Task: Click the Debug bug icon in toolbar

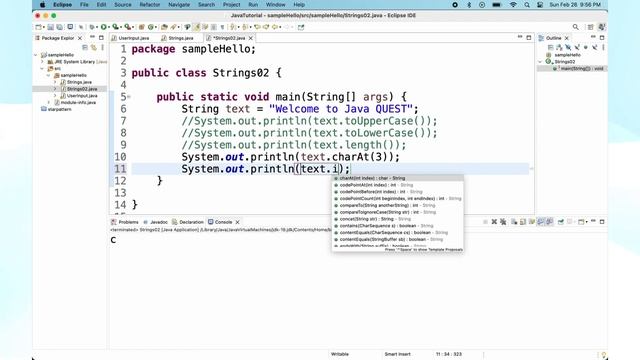Action: click(92, 27)
